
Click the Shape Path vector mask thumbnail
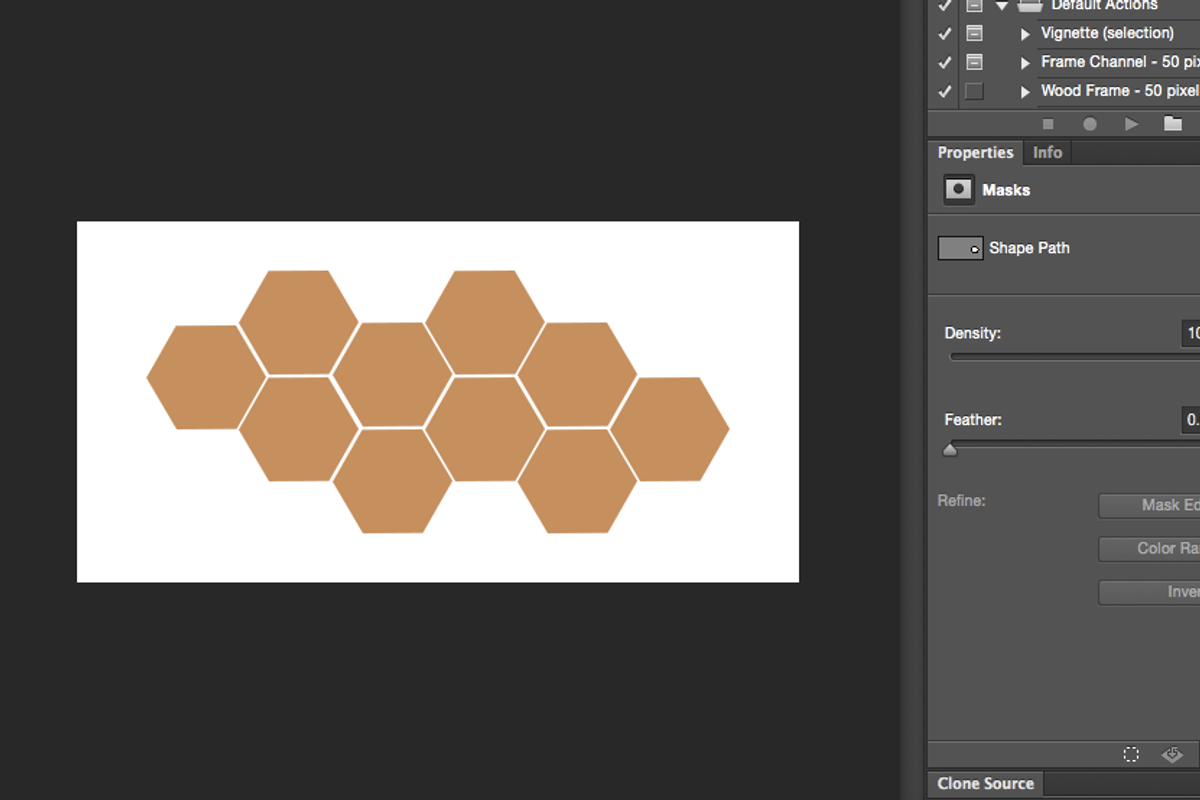pyautogui.click(x=960, y=248)
